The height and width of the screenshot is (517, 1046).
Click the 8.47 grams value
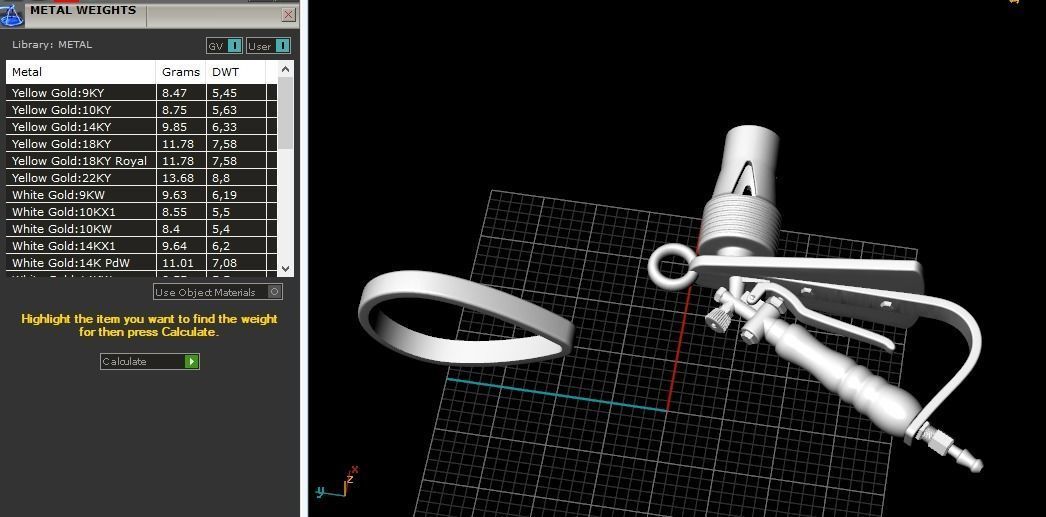[x=174, y=93]
